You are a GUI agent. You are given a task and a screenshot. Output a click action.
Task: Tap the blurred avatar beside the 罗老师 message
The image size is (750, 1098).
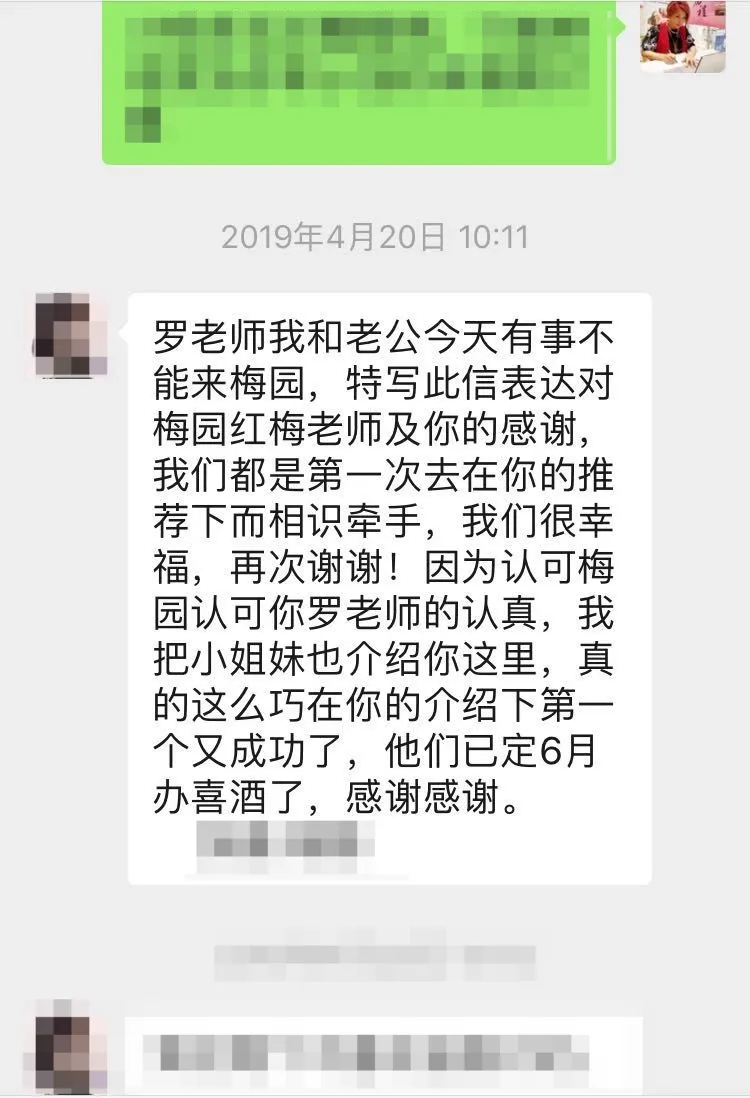71,335
